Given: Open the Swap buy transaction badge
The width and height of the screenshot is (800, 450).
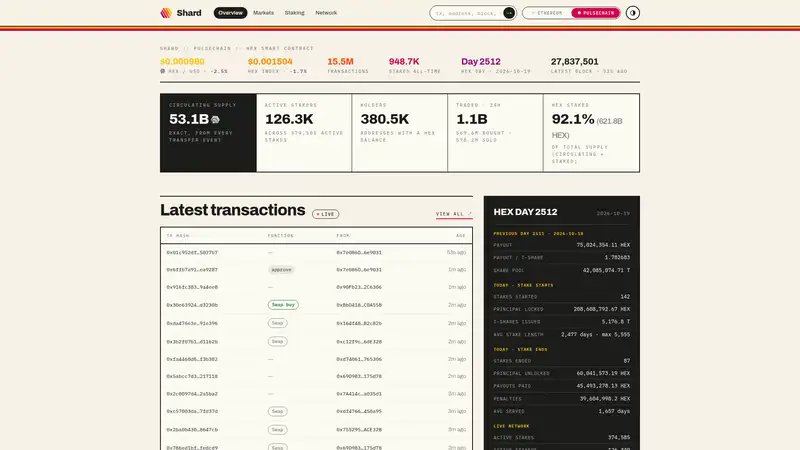Looking at the screenshot, I should pyautogui.click(x=283, y=305).
